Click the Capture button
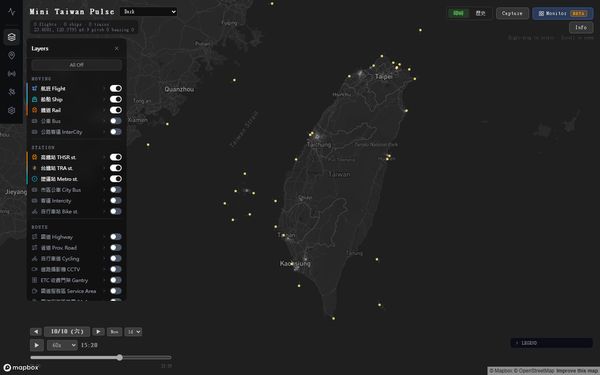This screenshot has width=600, height=375. (x=512, y=13)
